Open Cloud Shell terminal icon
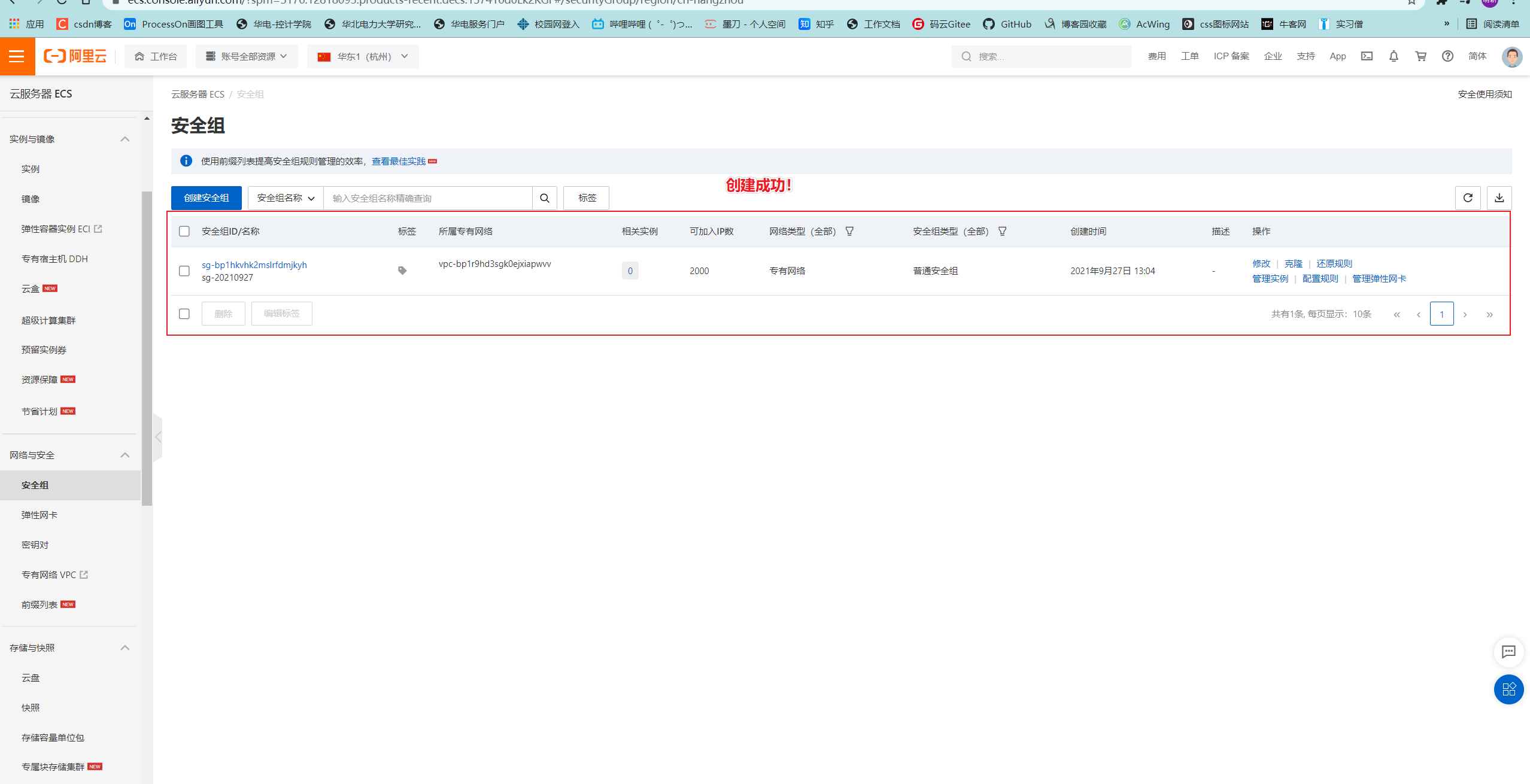1530x784 pixels. pyautogui.click(x=1367, y=56)
